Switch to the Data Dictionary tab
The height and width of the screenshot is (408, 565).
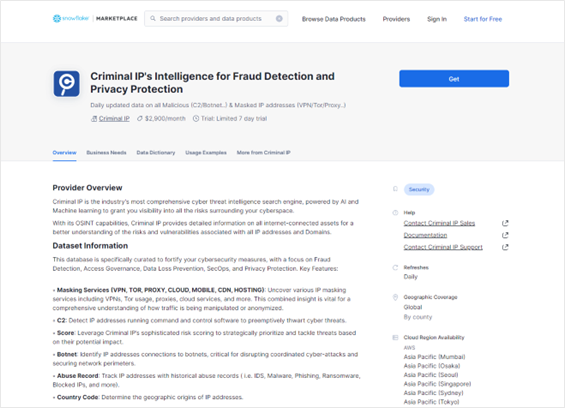point(156,152)
